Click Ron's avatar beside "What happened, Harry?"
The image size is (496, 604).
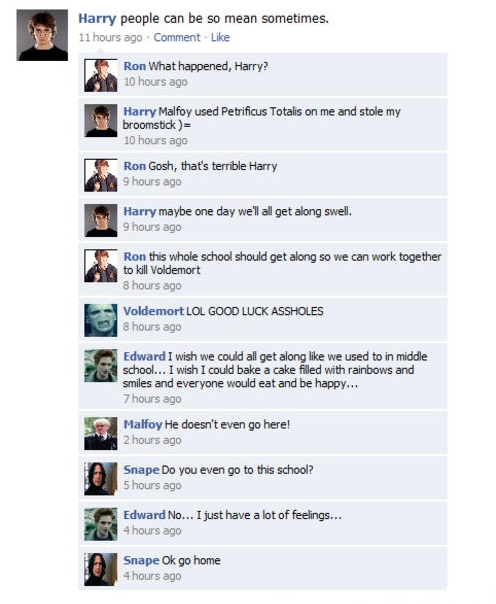101,75
